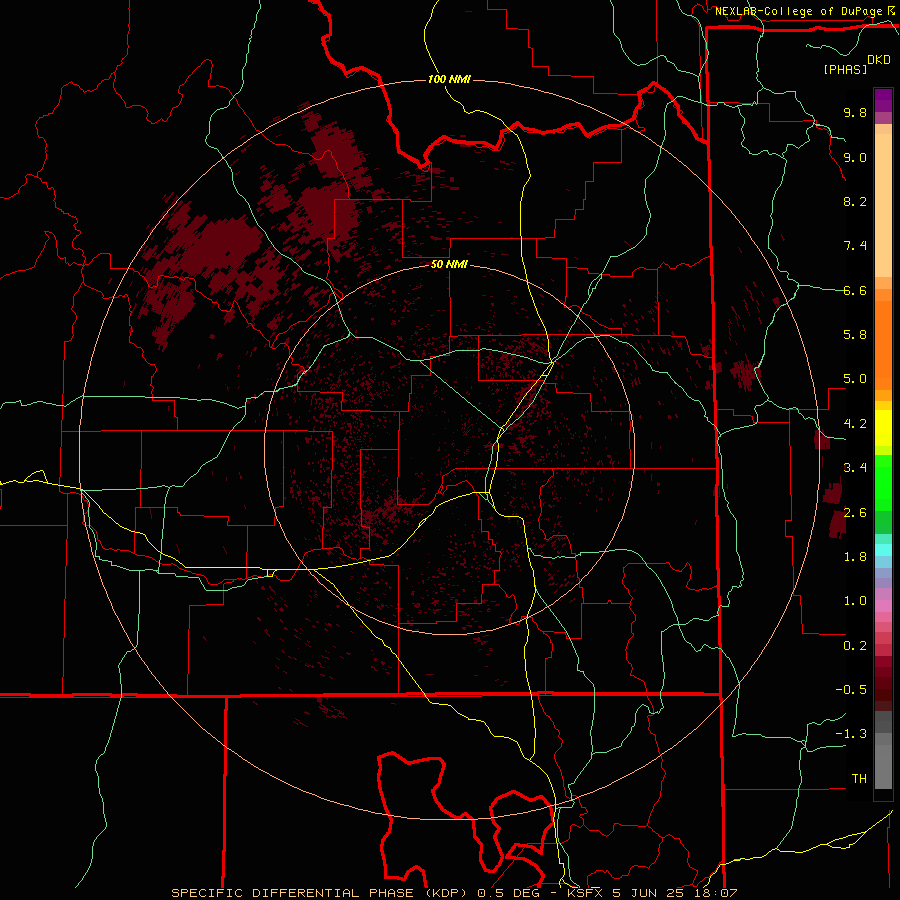Image resolution: width=900 pixels, height=900 pixels.
Task: Click the TH threshold legend label
Action: pos(859,779)
